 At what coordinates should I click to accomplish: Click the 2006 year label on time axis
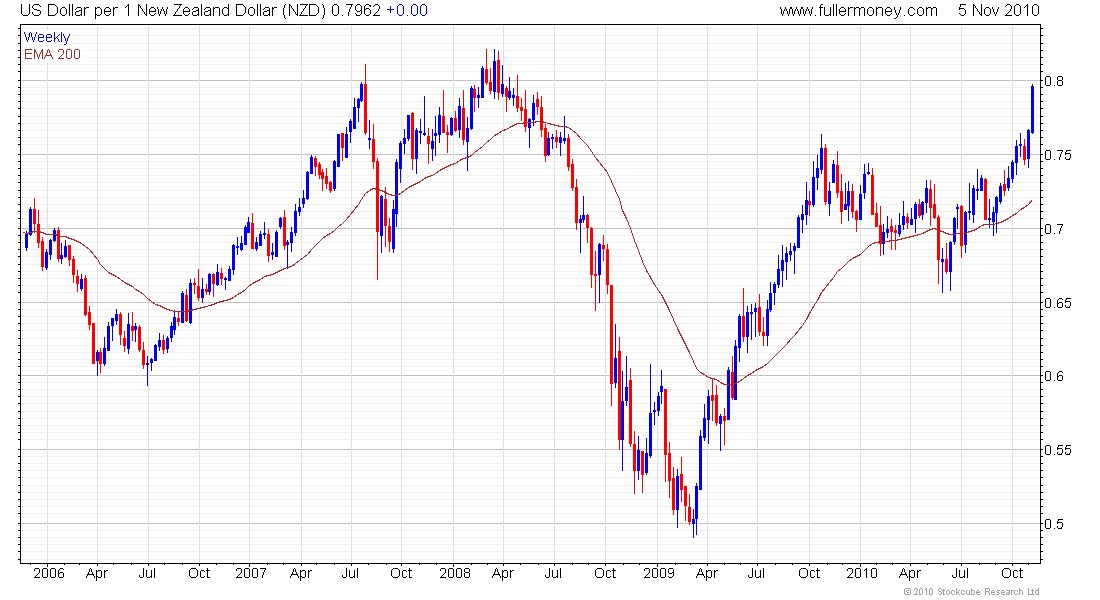(x=48, y=573)
